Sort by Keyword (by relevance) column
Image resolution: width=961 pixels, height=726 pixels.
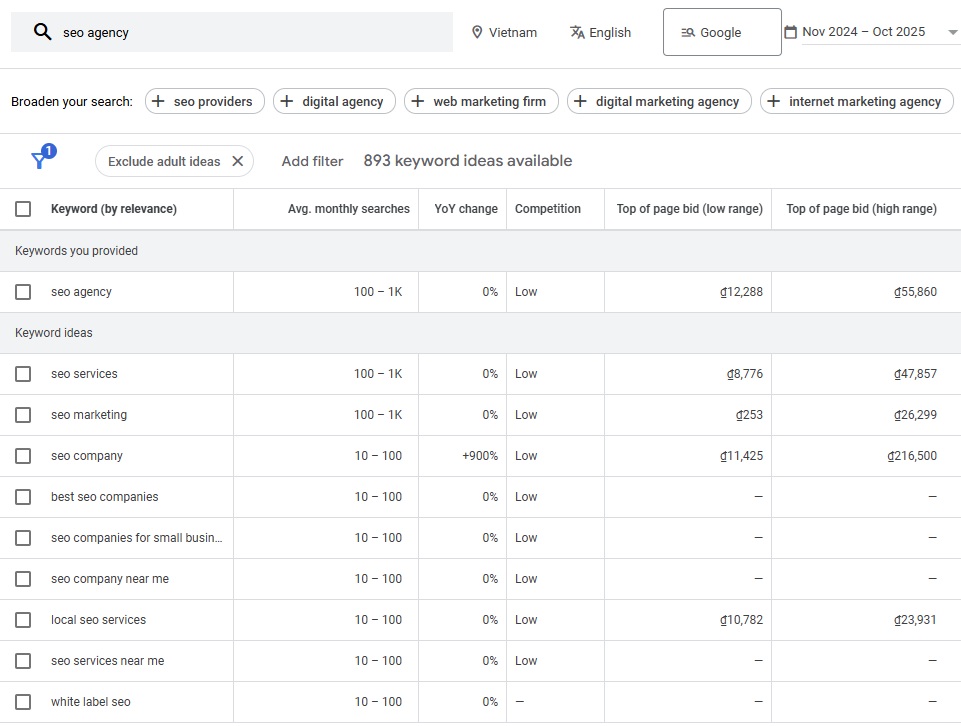113,209
